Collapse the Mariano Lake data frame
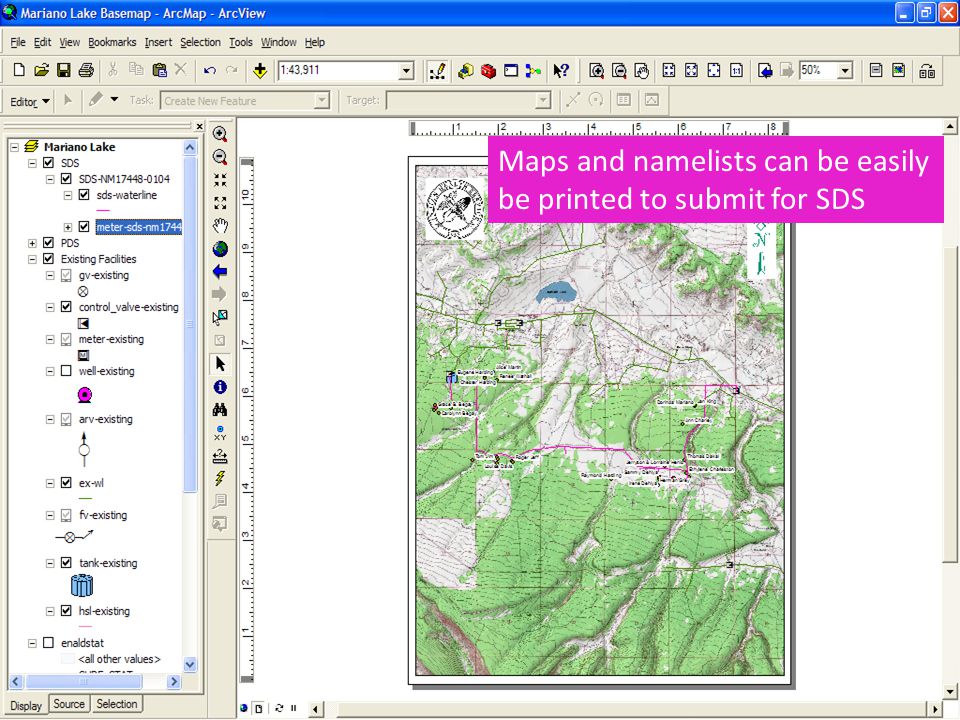The image size is (960, 720). (x=15, y=147)
